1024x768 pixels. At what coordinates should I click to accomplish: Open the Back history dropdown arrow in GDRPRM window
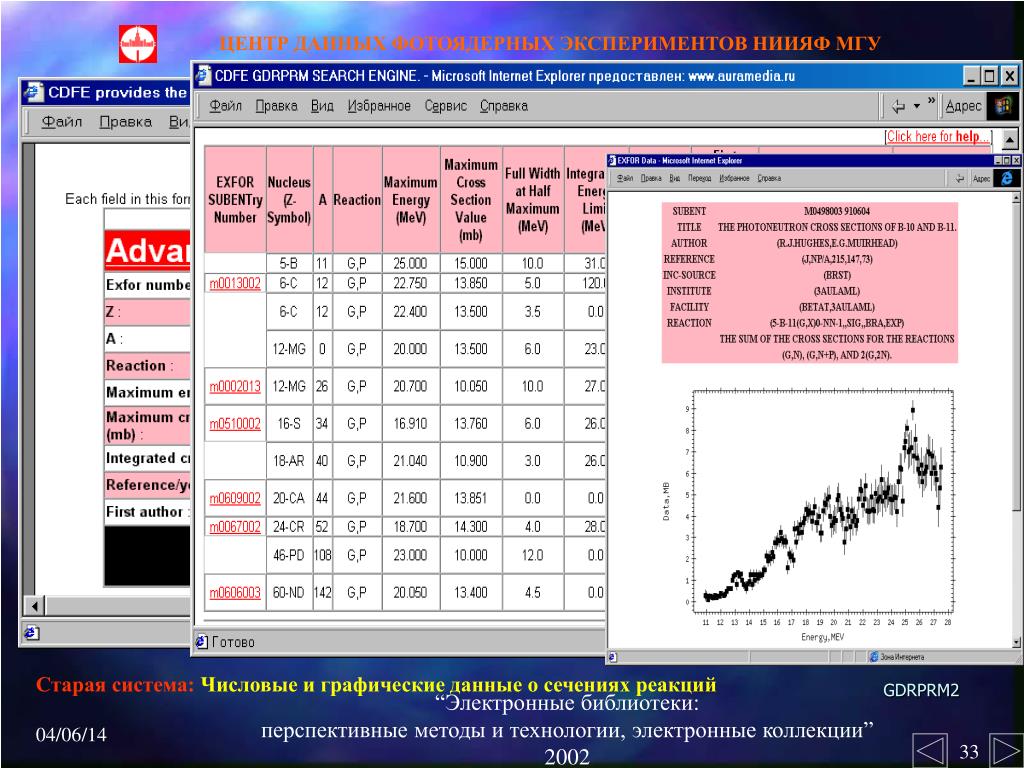coord(916,106)
